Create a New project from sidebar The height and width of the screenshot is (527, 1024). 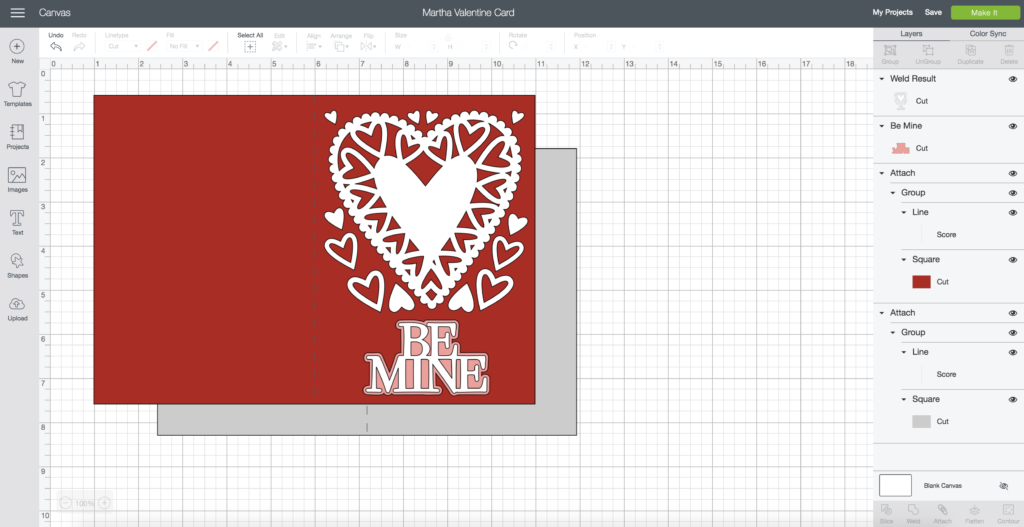coord(18,52)
